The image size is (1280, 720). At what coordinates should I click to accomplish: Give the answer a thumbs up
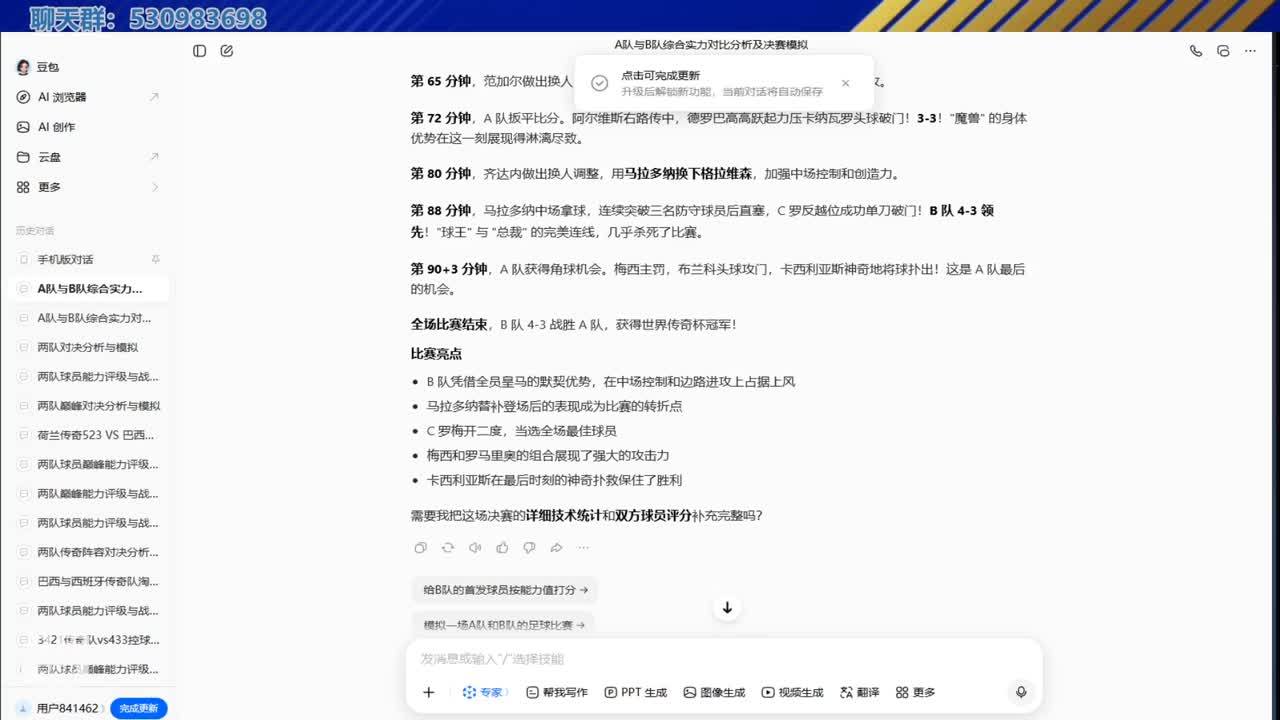click(x=502, y=548)
